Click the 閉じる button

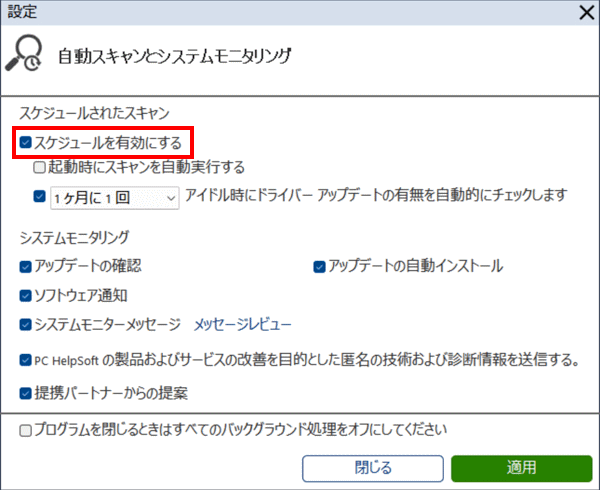(x=373, y=468)
